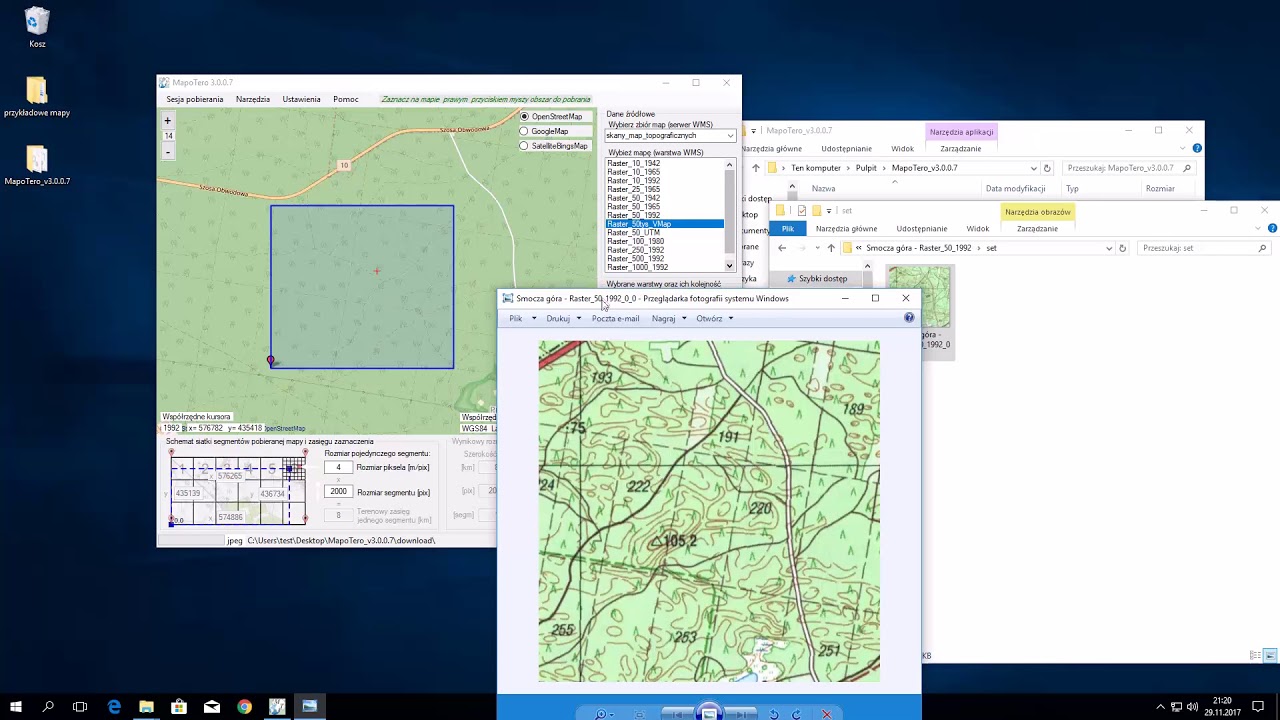Go up one folder in 'set' explorer

coord(830,248)
